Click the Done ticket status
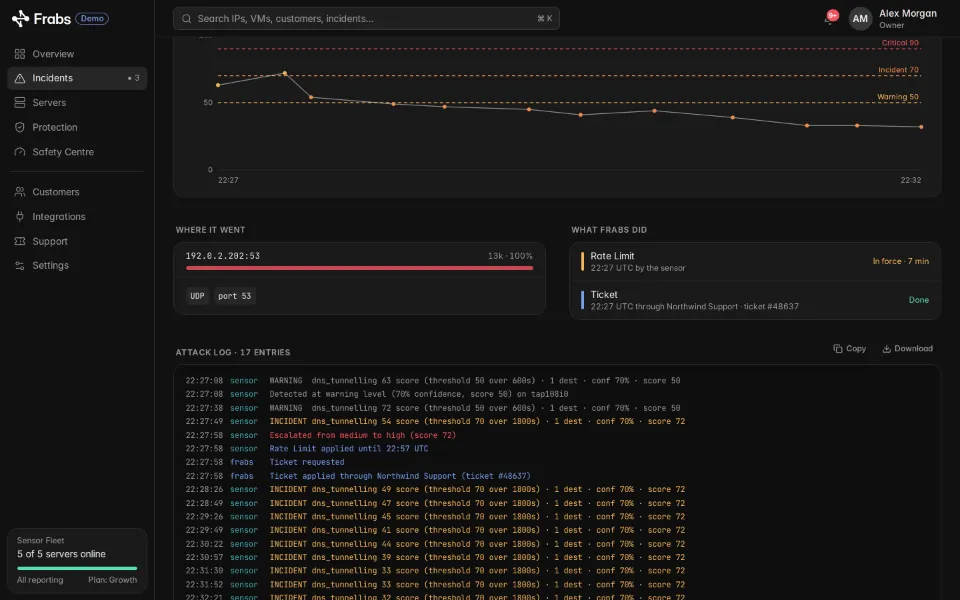 pyautogui.click(x=918, y=300)
